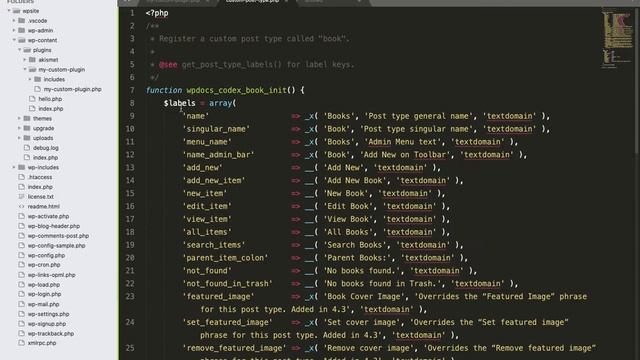Click the text file icon beside license.txt
Viewport: 640px width, 360px height.
[x=22, y=197]
